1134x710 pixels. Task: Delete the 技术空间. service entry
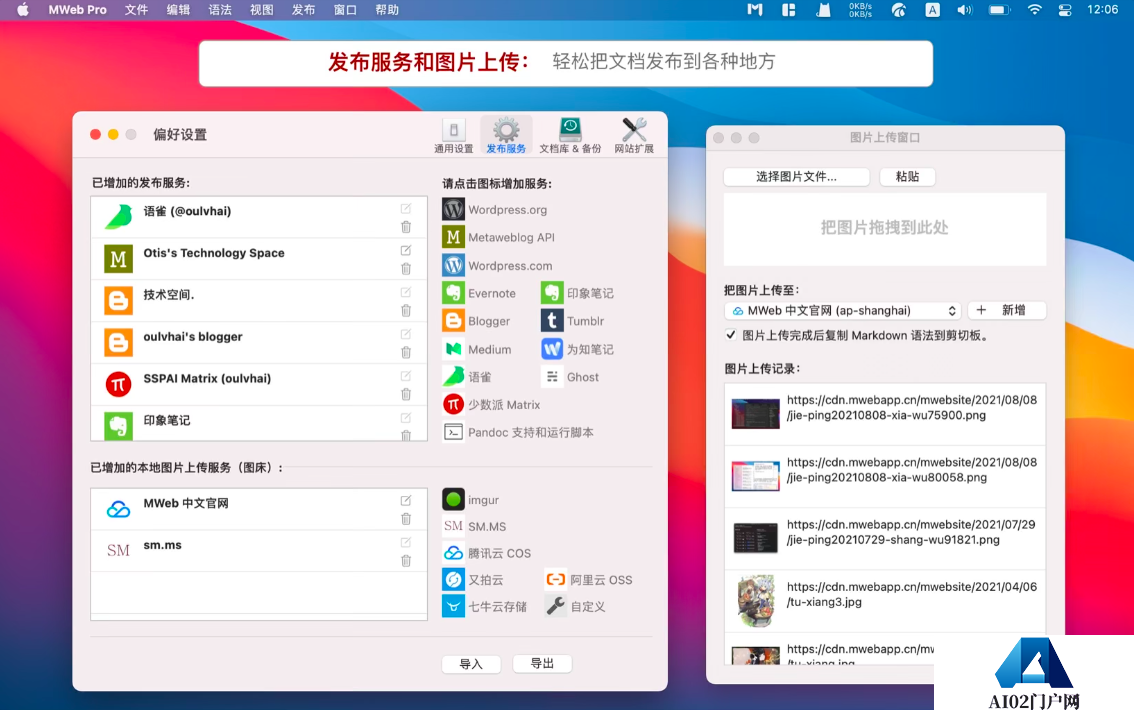point(406,311)
